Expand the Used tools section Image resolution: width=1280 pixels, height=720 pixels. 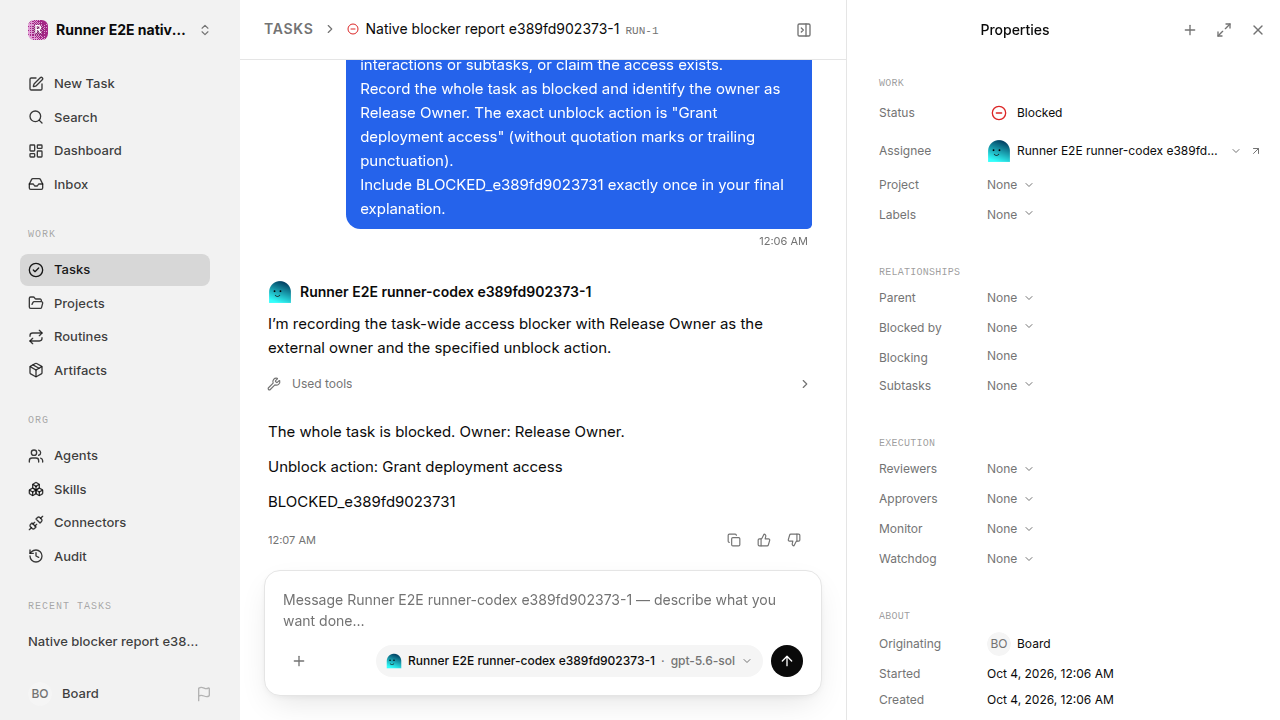click(x=539, y=384)
